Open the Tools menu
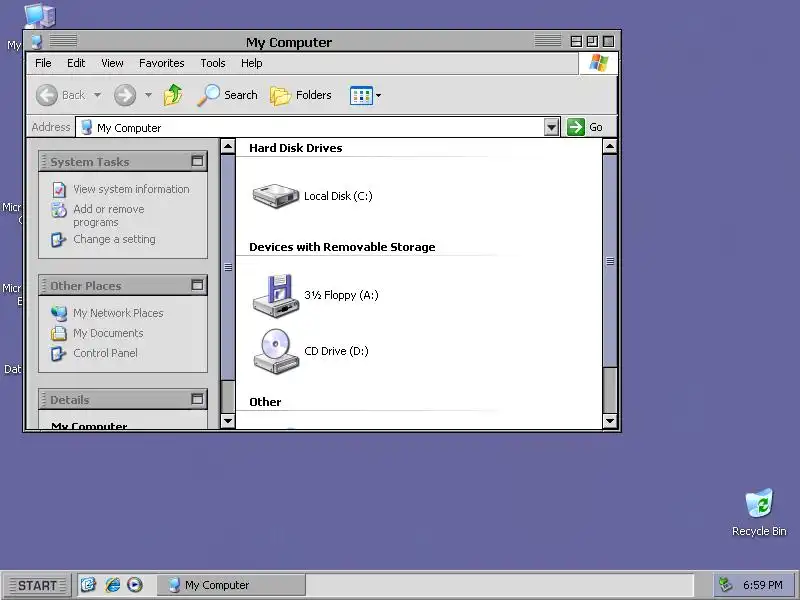Viewport: 800px width, 600px height. [213, 63]
